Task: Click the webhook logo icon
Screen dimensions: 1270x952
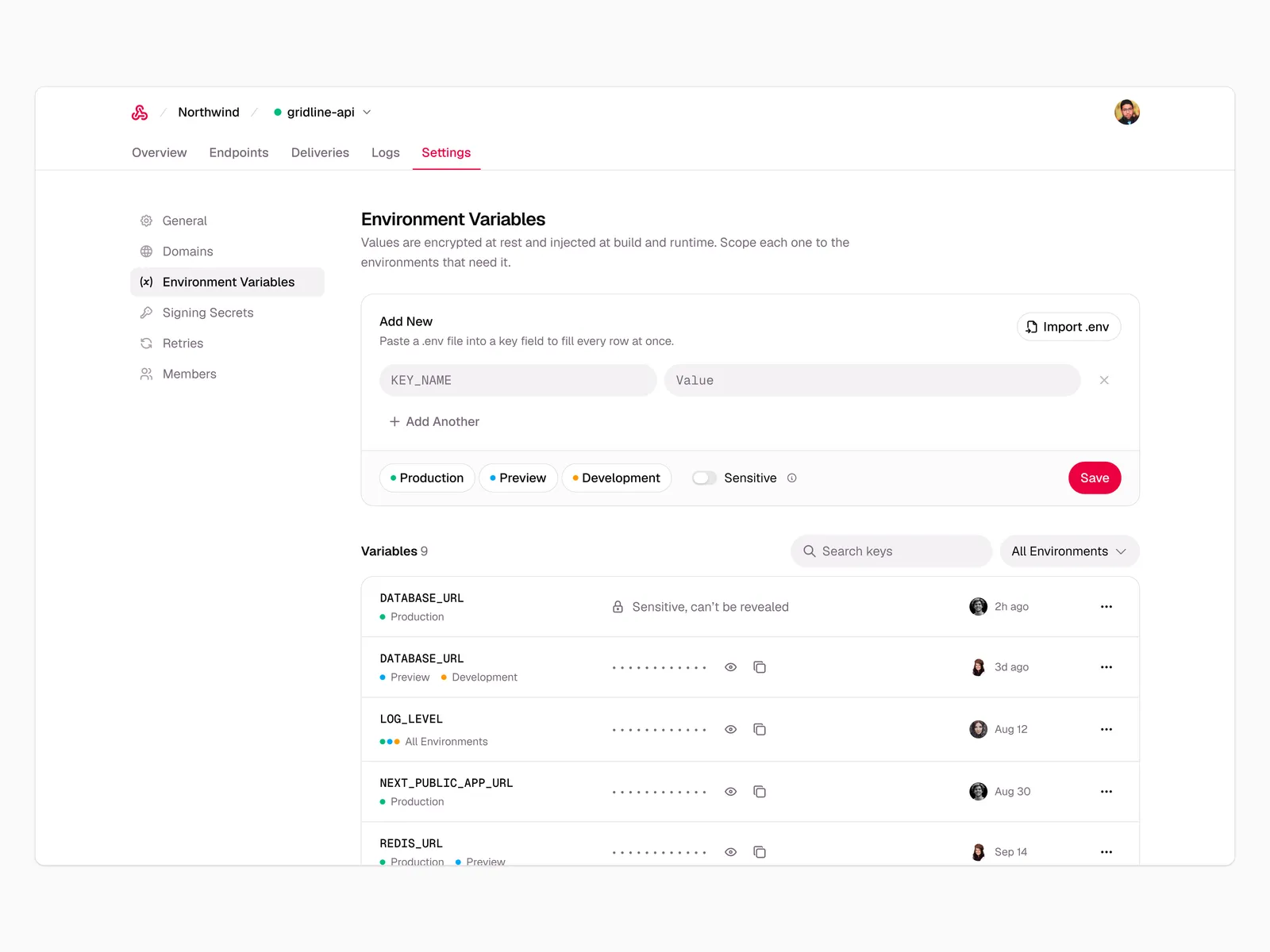Action: pyautogui.click(x=140, y=113)
